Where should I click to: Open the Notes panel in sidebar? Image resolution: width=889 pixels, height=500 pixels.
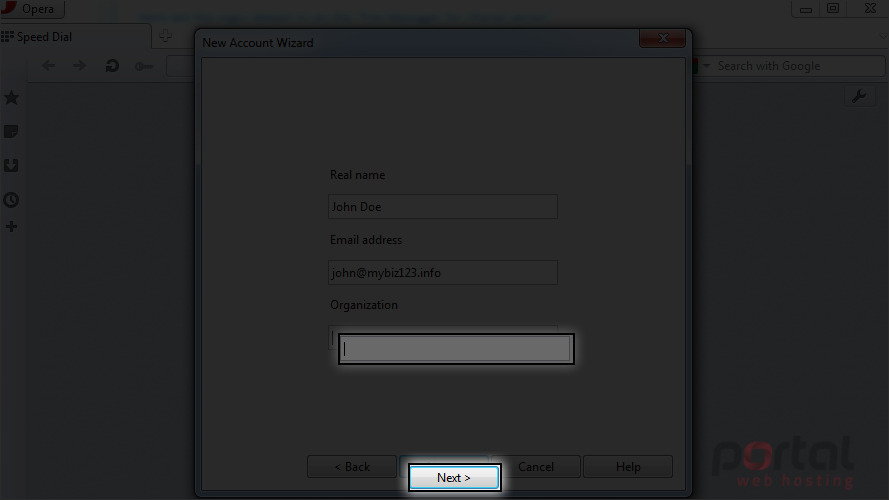(x=11, y=132)
